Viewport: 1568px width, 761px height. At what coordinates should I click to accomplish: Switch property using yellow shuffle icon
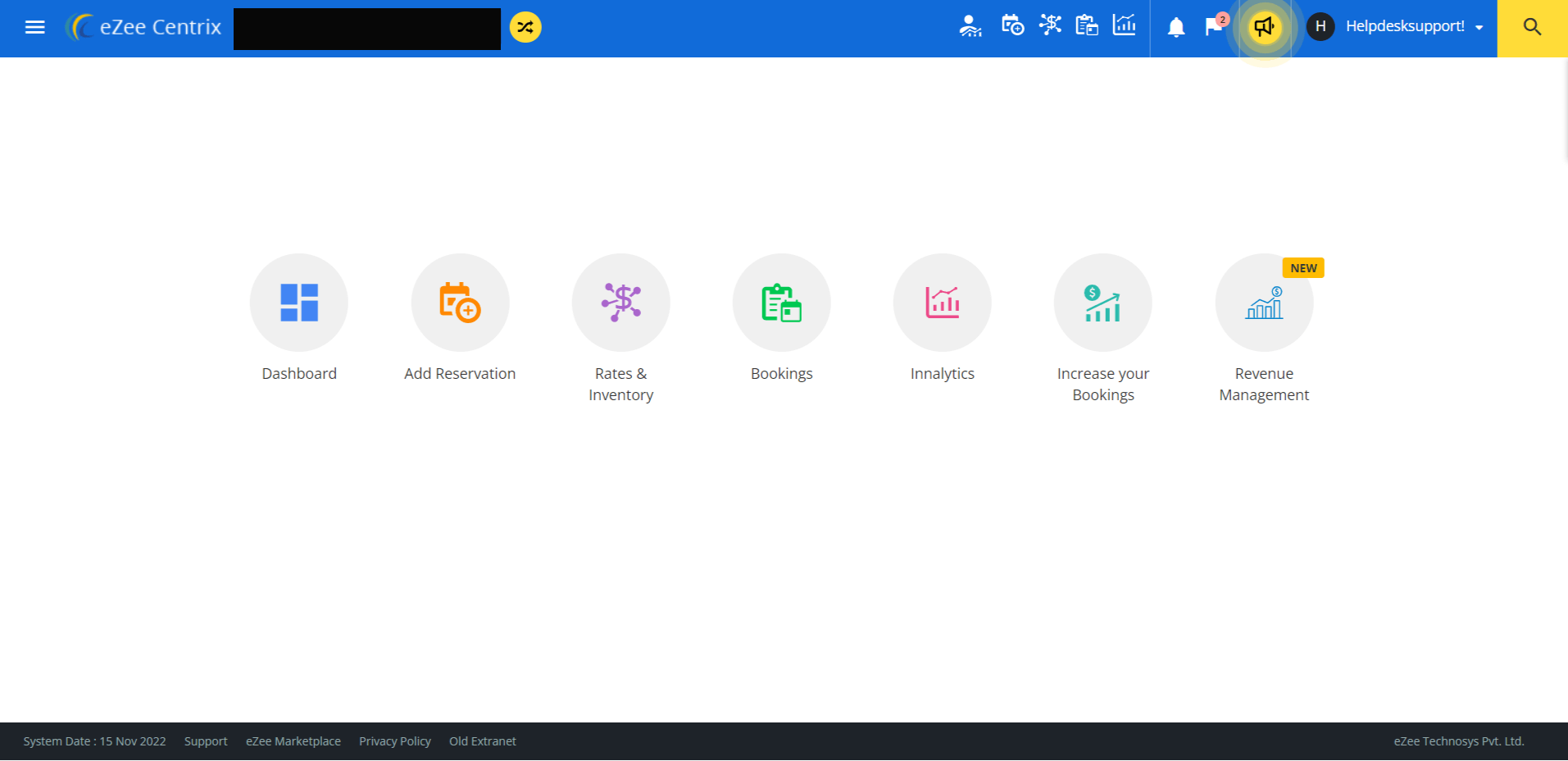pos(525,27)
